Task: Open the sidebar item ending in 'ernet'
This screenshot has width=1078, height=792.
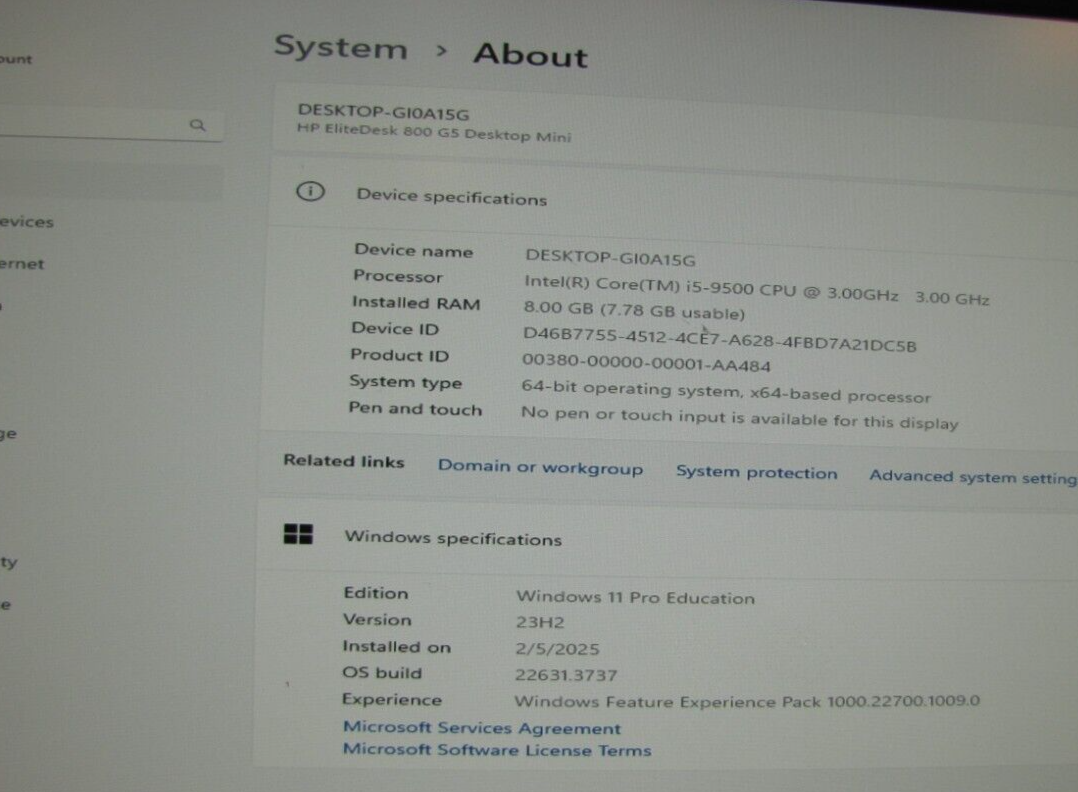Action: 22,263
